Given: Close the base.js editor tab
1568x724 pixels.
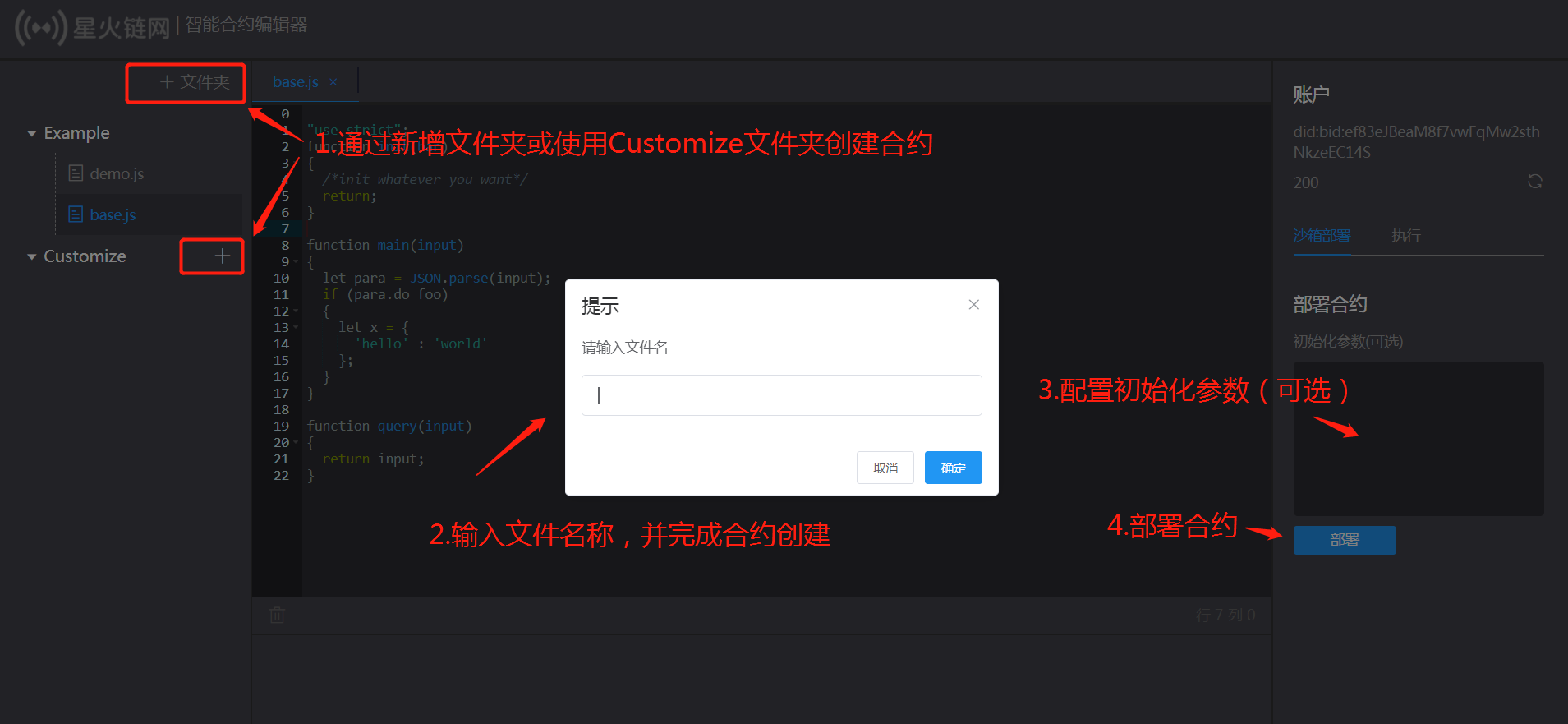Looking at the screenshot, I should pyautogui.click(x=333, y=82).
